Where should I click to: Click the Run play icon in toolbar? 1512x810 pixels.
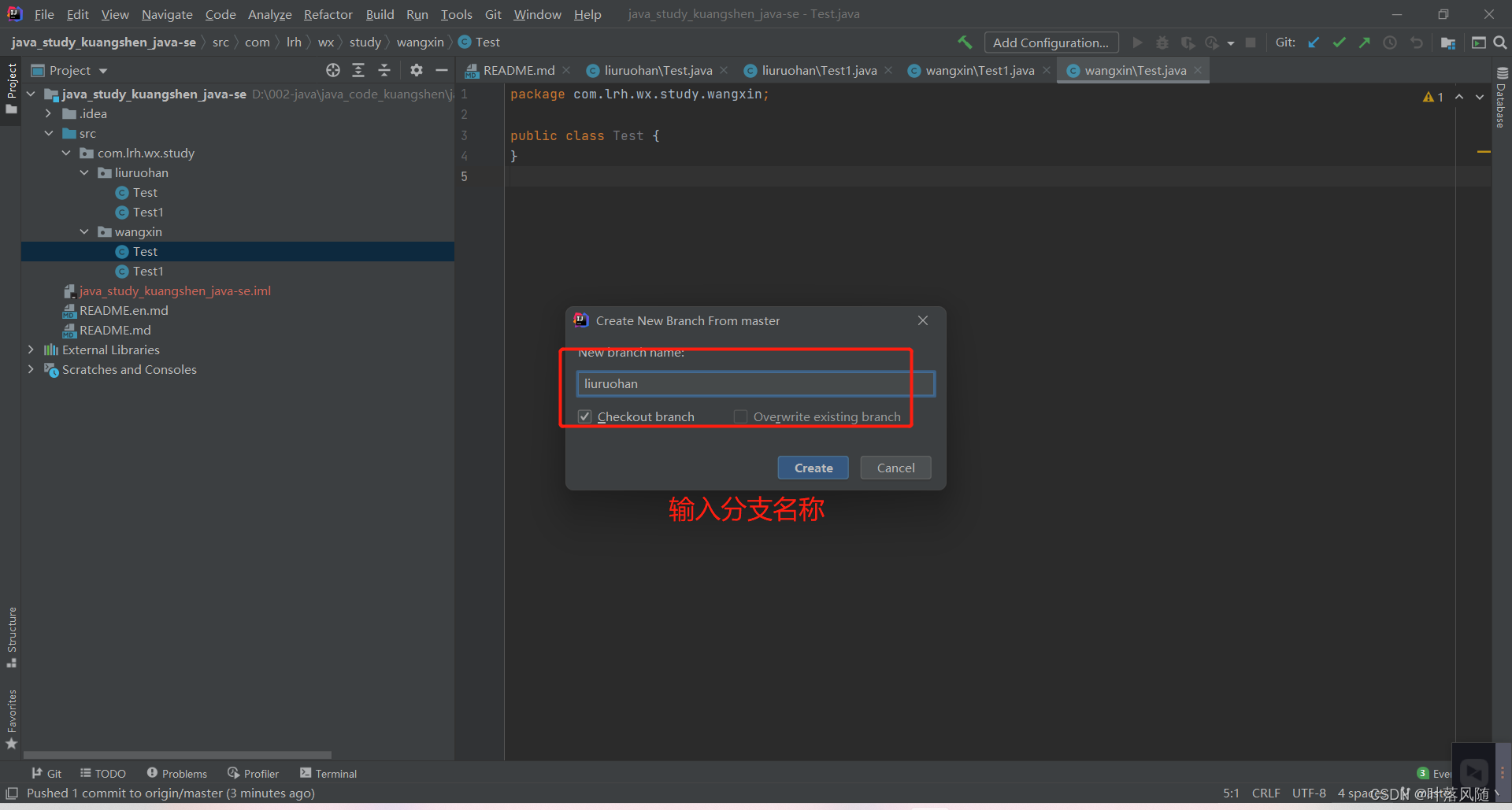(1137, 43)
